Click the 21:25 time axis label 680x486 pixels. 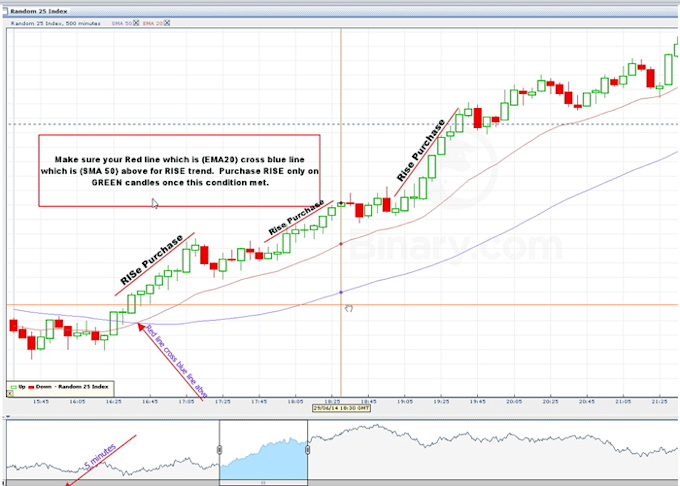pos(660,401)
